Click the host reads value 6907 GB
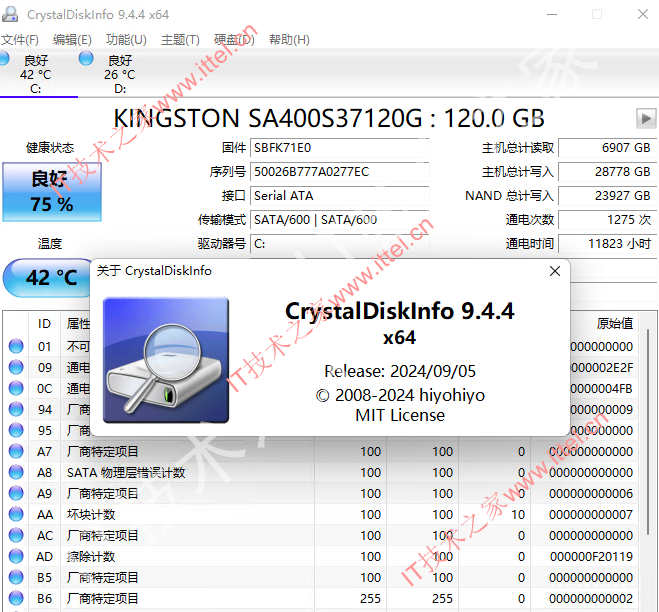Screen dimensions: 659x612 point(607,148)
